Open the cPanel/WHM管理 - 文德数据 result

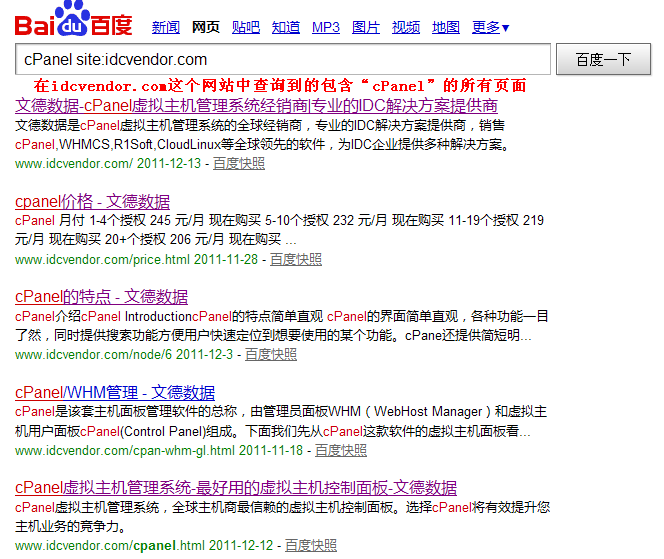(115, 392)
